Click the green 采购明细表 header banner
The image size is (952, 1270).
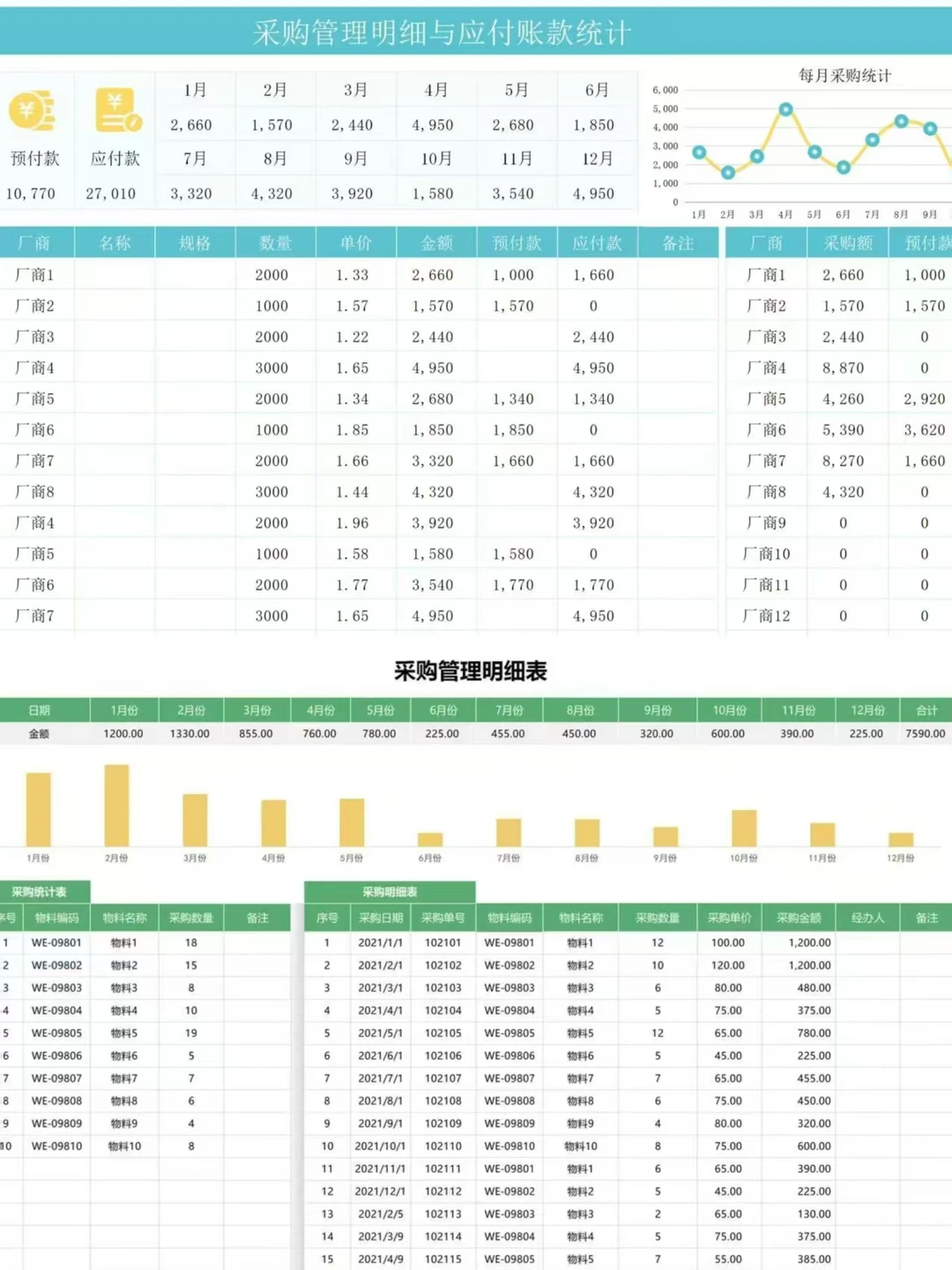(x=390, y=892)
